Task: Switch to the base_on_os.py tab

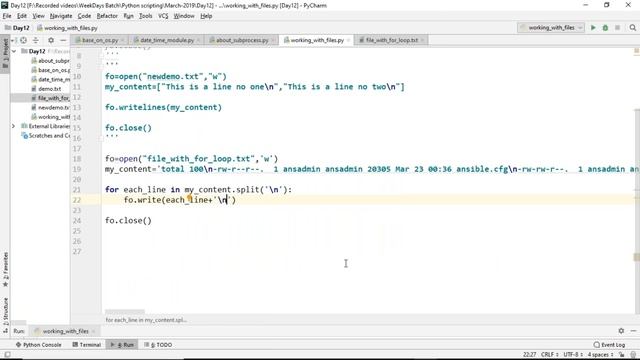Action: (x=100, y=40)
